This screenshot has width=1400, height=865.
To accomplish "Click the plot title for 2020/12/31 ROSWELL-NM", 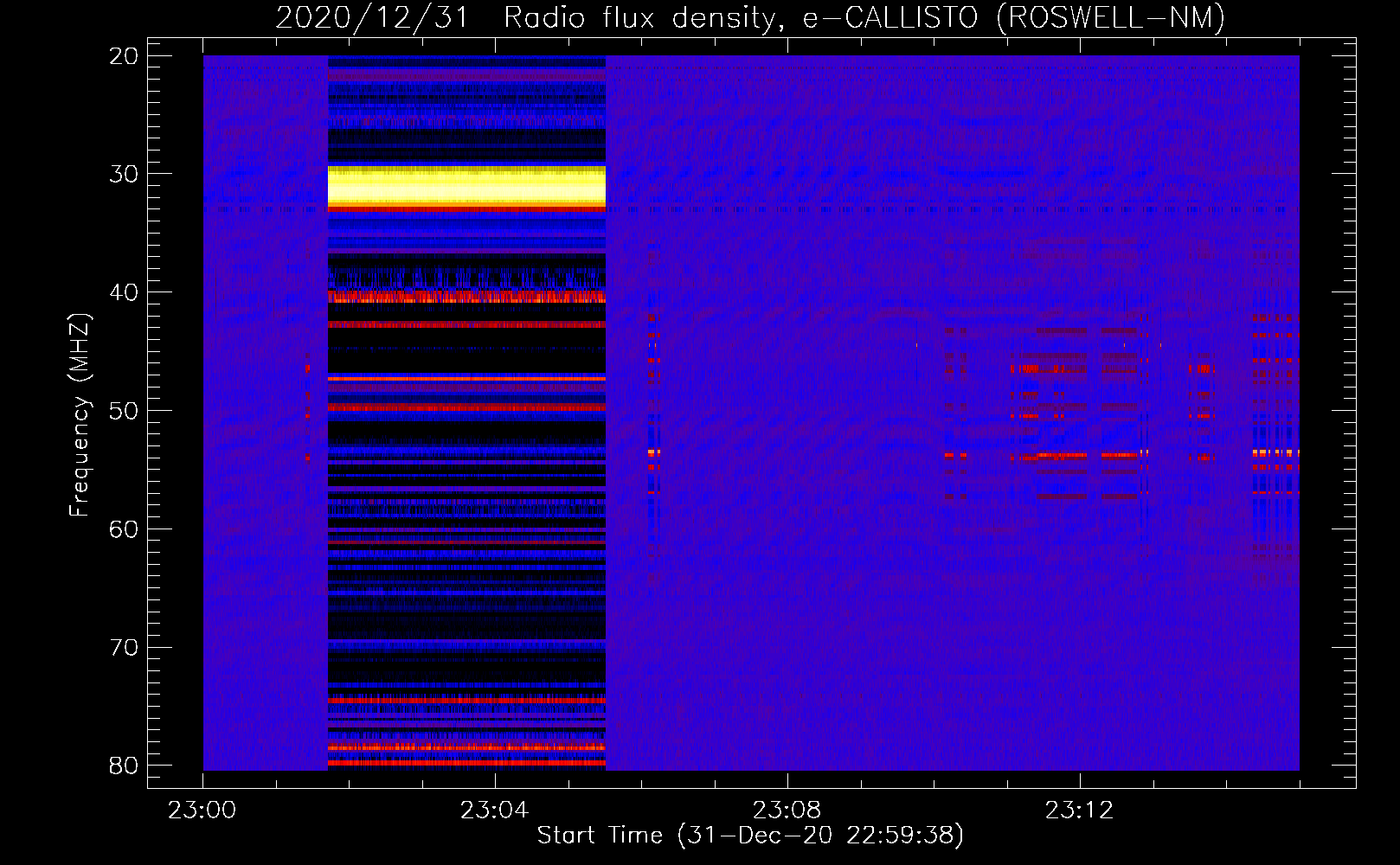I will click(x=750, y=17).
